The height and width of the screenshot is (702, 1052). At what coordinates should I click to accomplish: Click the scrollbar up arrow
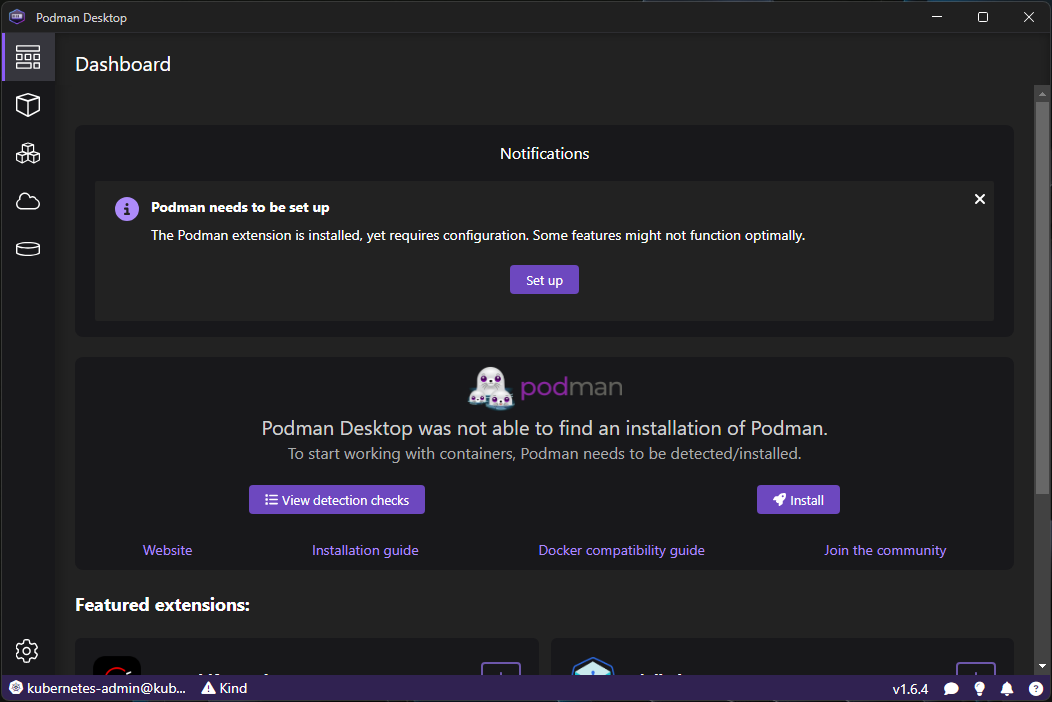click(1042, 95)
